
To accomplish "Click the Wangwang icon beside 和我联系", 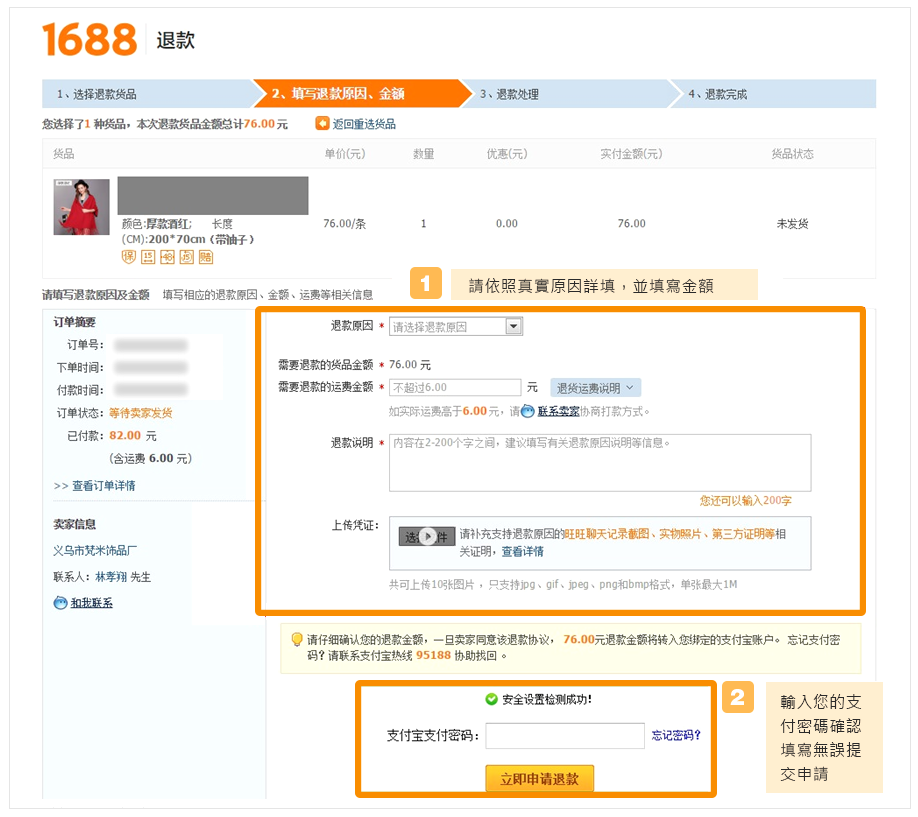I will tap(60, 603).
